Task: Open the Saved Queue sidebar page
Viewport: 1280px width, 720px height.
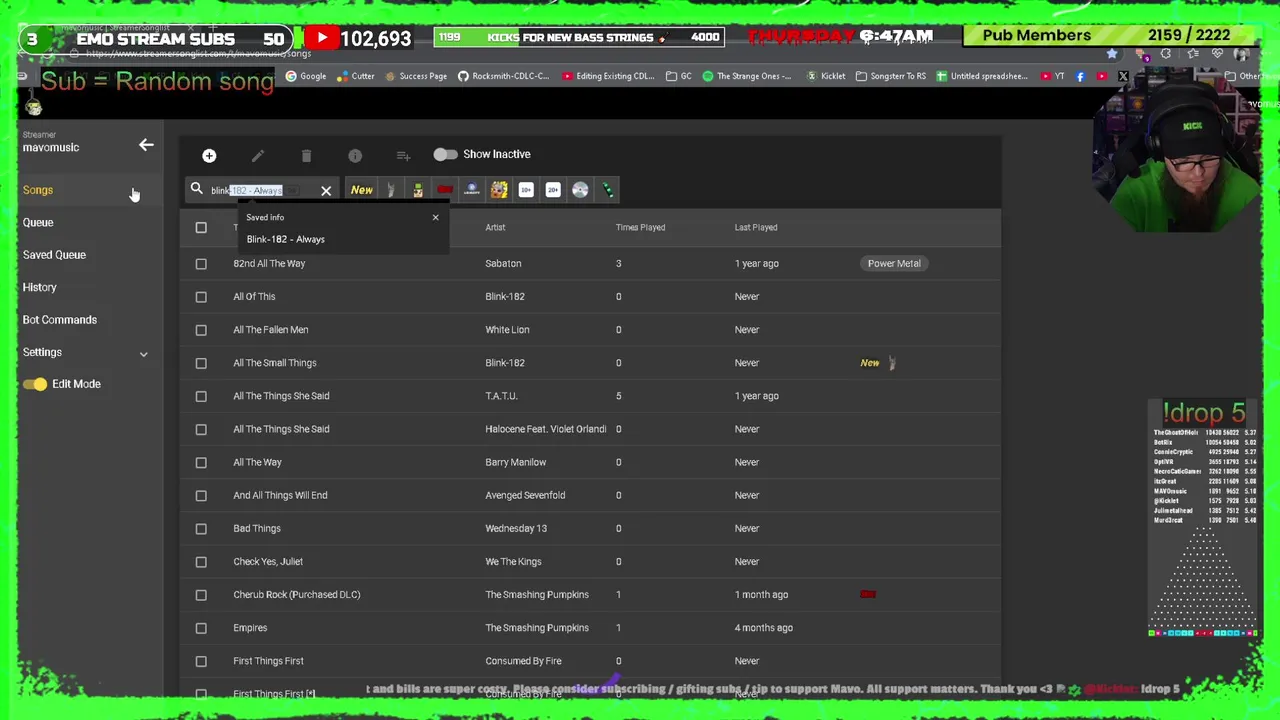Action: [x=54, y=255]
